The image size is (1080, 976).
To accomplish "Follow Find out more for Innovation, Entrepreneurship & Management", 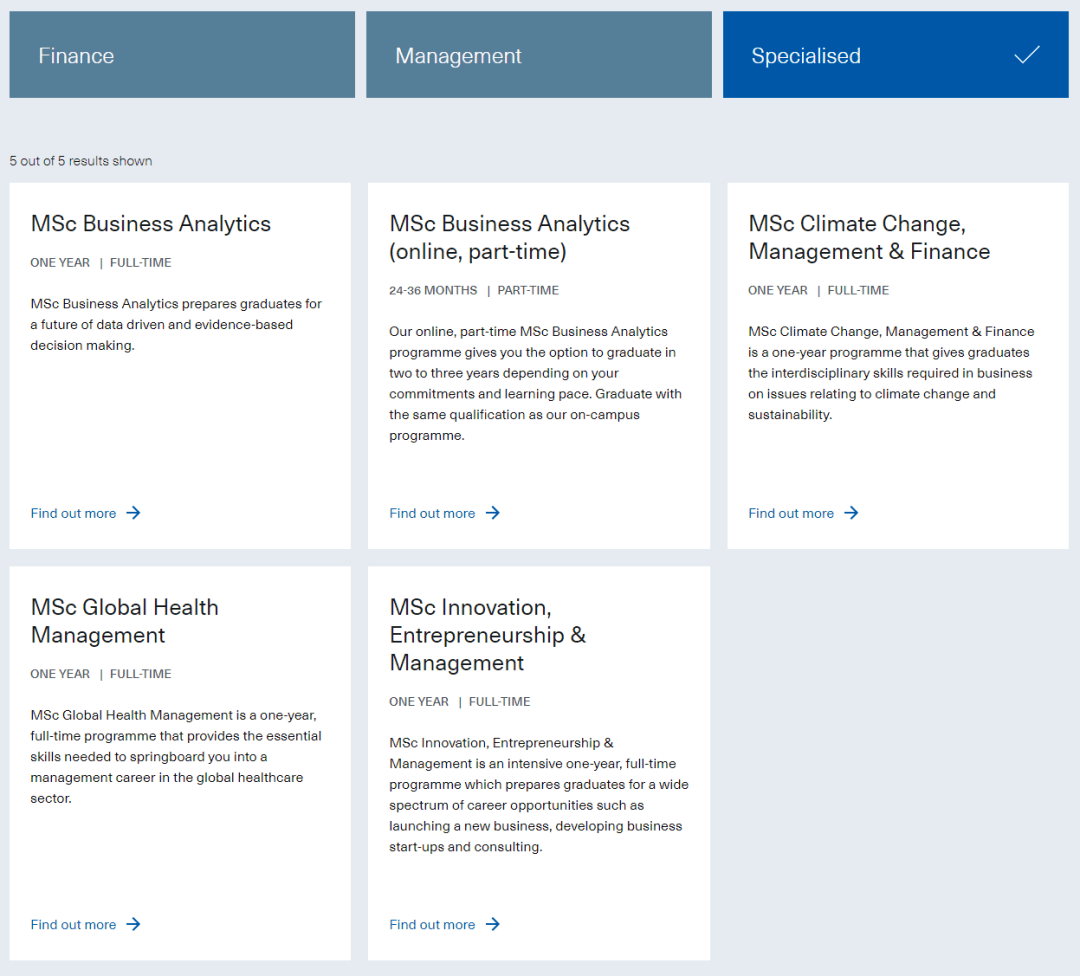I will coord(432,924).
